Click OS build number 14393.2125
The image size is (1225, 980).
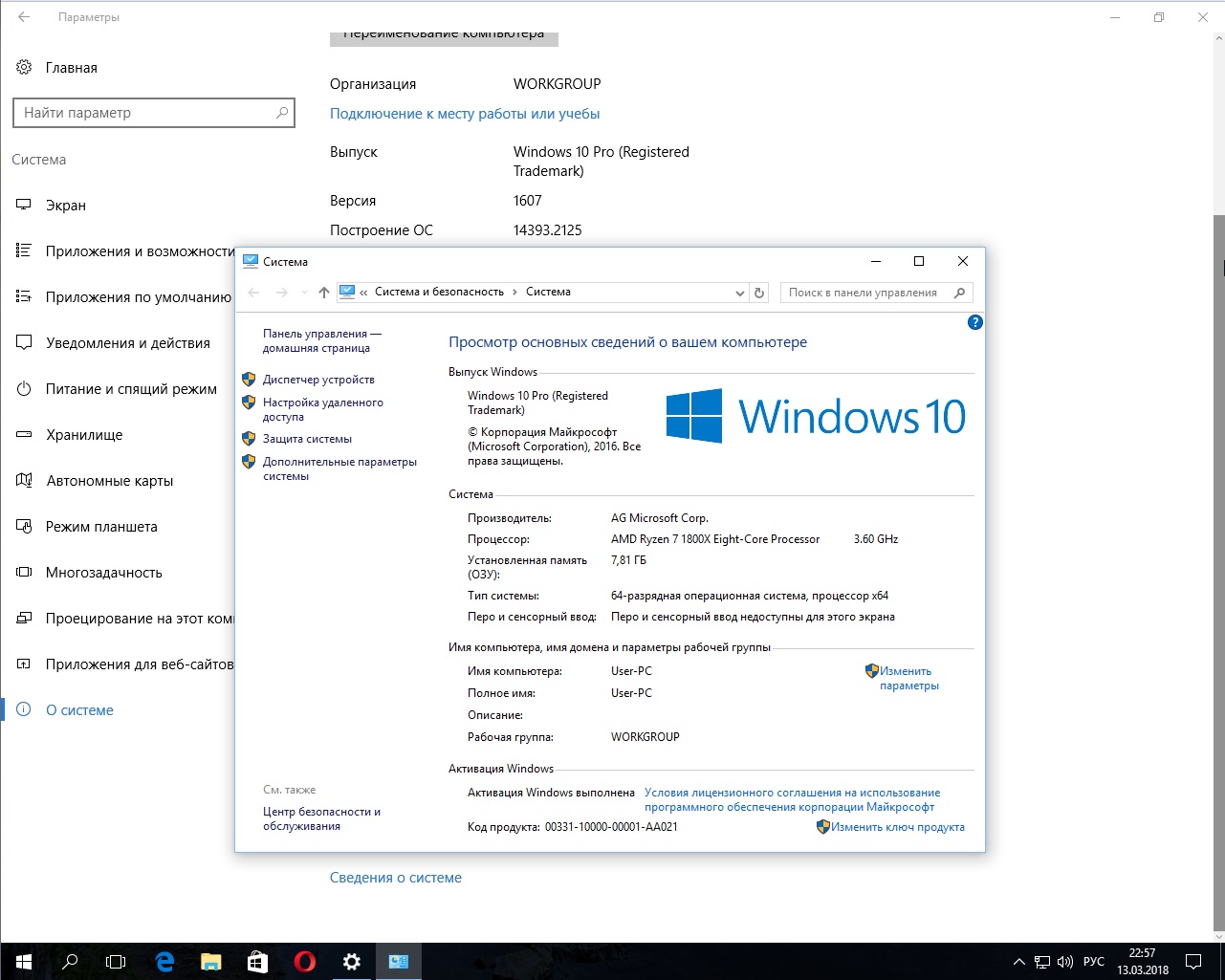[548, 230]
